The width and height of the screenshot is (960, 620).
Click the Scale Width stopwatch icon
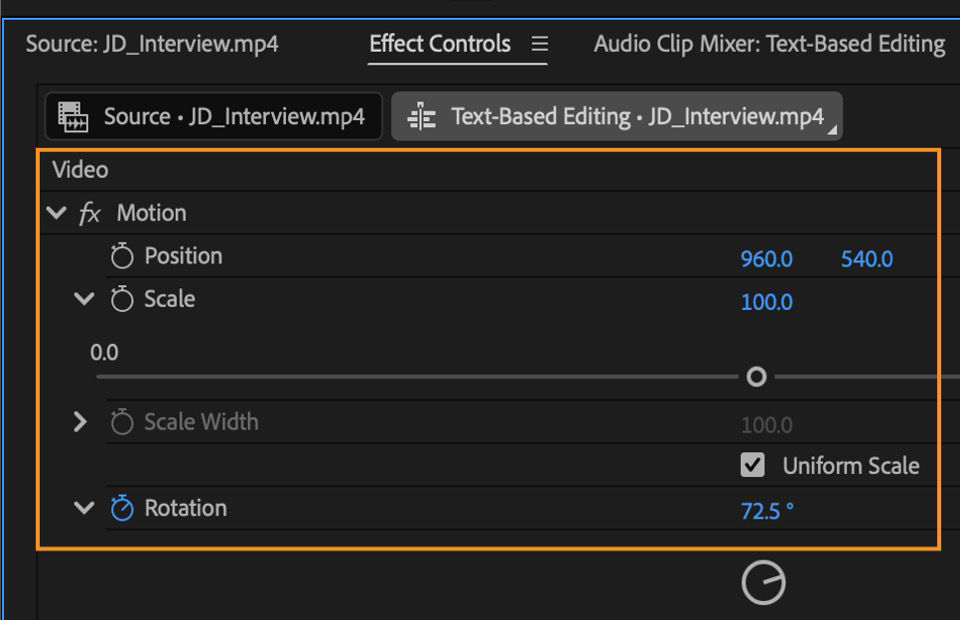pyautogui.click(x=122, y=421)
